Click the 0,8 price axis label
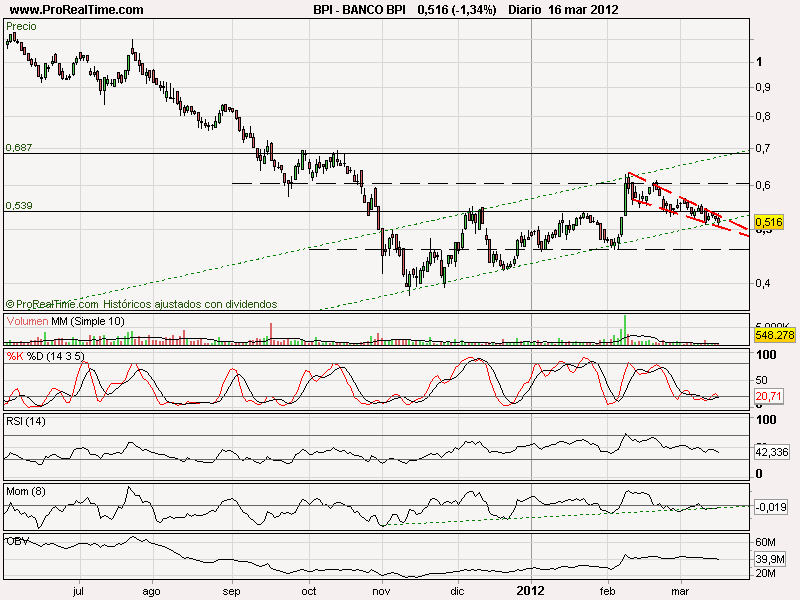 763,116
